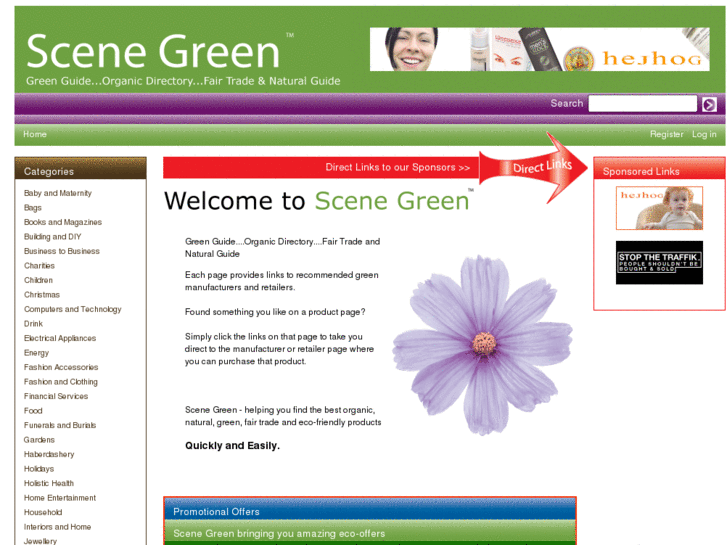This screenshot has width=727, height=545.
Task: Click the purple flower image
Action: click(482, 345)
